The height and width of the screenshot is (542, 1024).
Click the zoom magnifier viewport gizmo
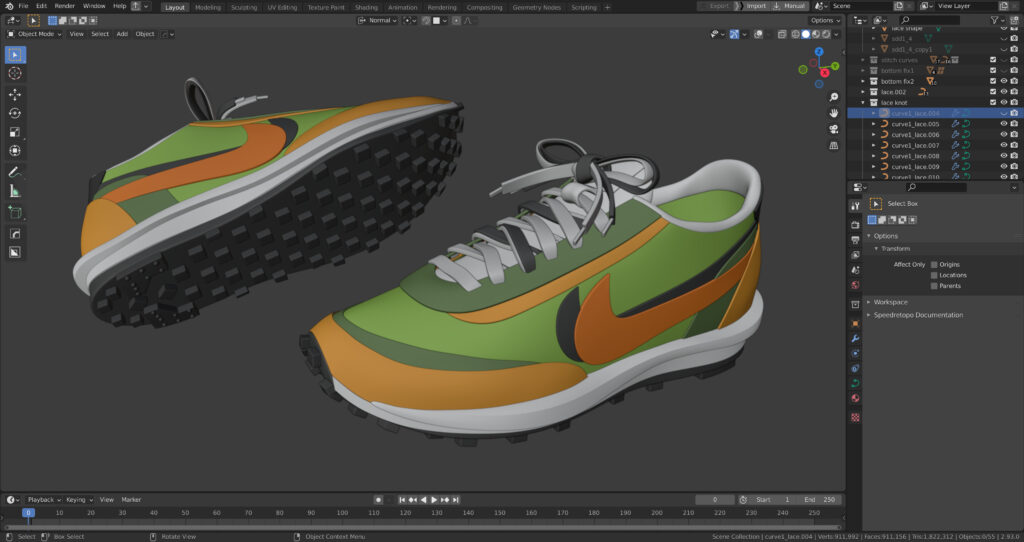834,97
